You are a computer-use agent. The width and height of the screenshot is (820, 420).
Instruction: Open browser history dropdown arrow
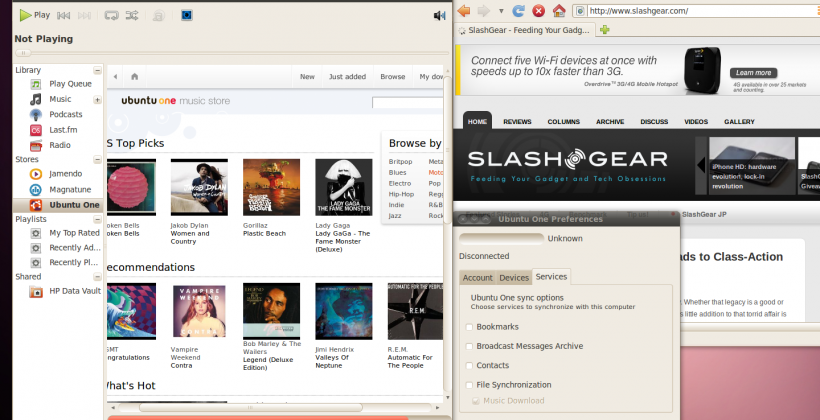pyautogui.click(x=500, y=11)
